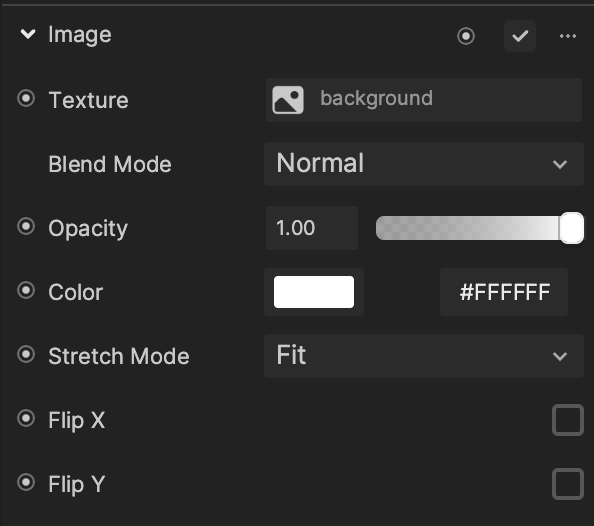
Task: Click the keyframe dot next to Opacity
Action: (x=26, y=227)
